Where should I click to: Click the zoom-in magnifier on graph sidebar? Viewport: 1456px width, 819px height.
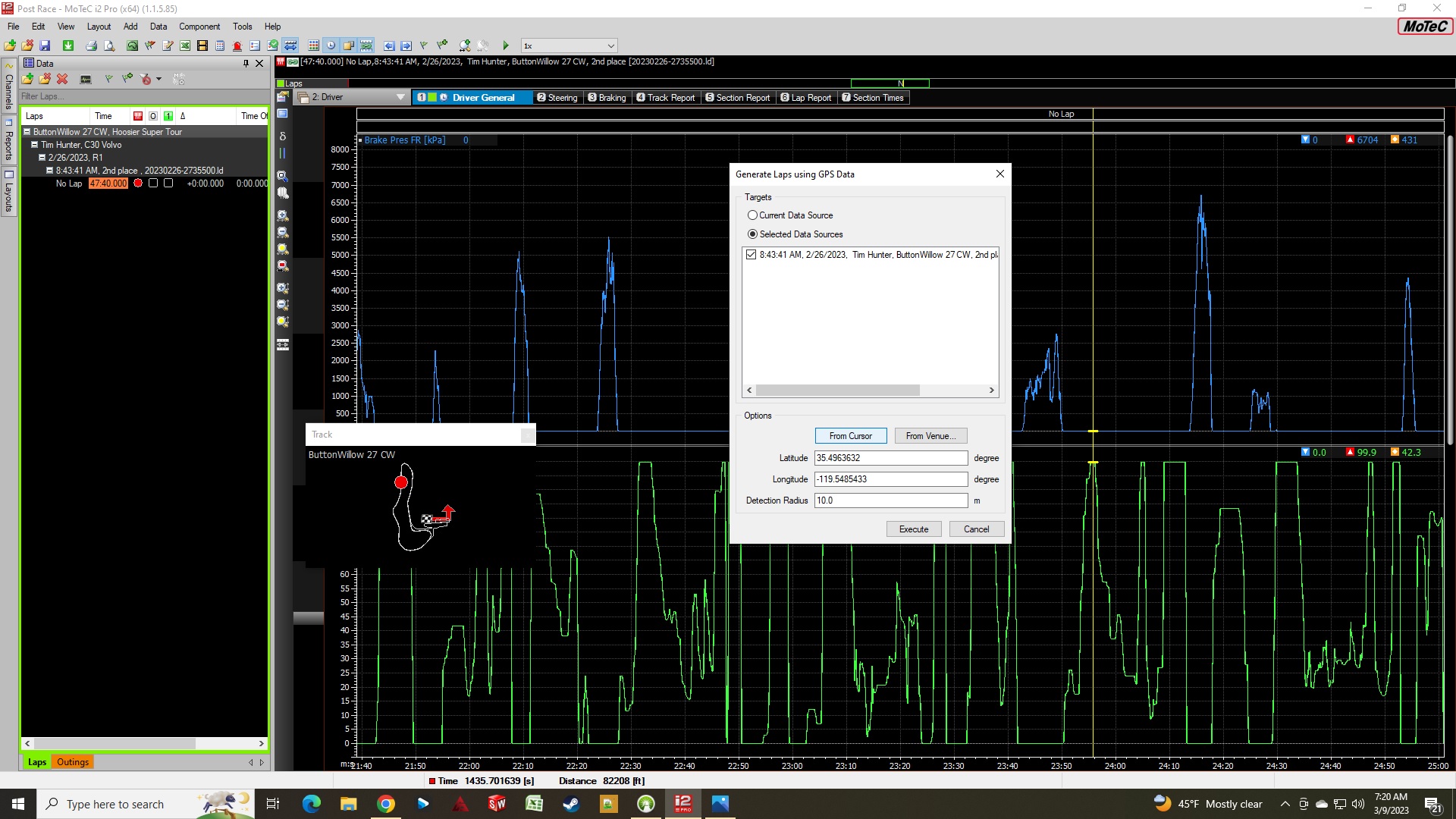point(283,216)
